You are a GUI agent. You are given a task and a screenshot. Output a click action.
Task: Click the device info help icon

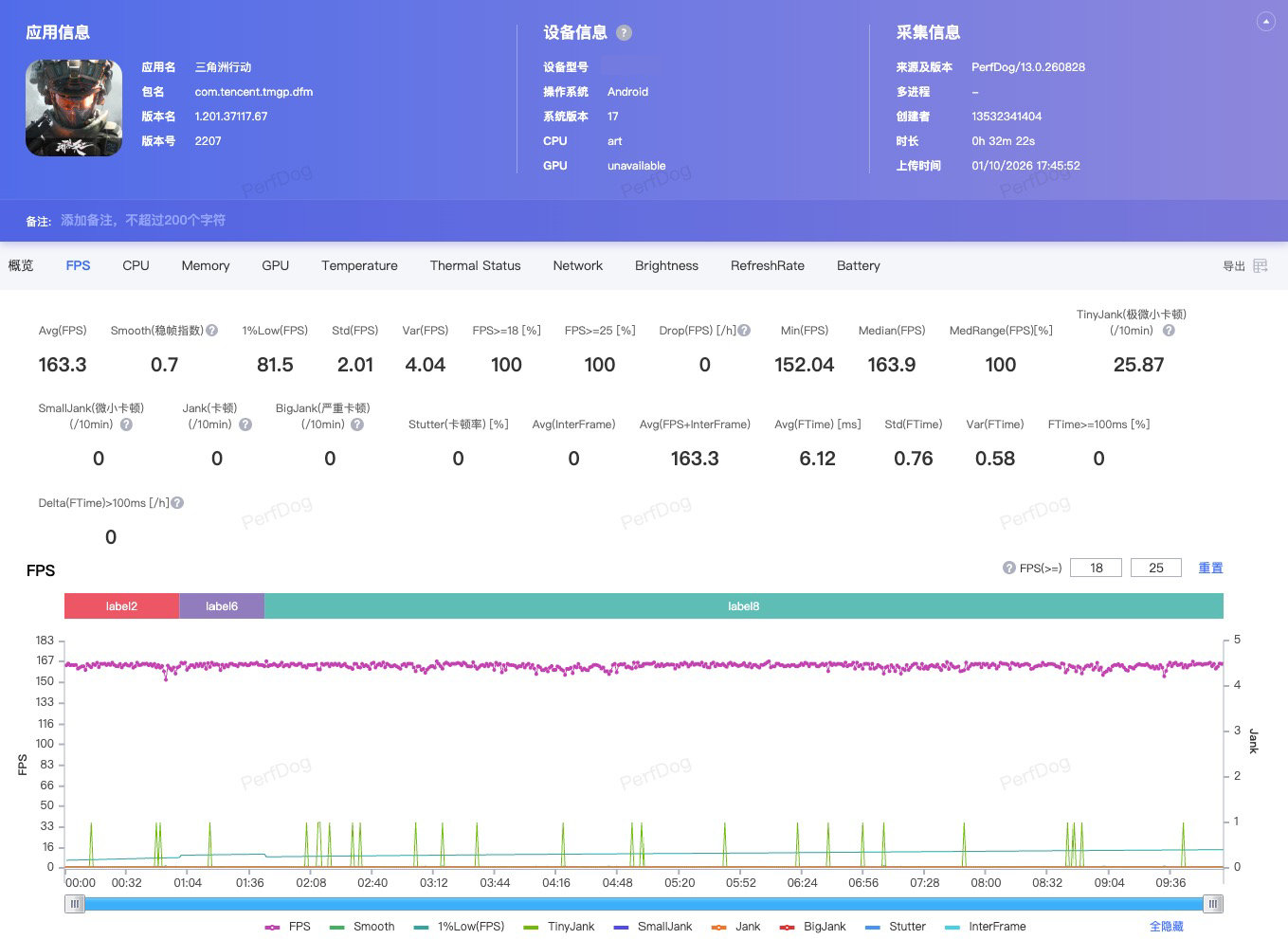pos(624,32)
